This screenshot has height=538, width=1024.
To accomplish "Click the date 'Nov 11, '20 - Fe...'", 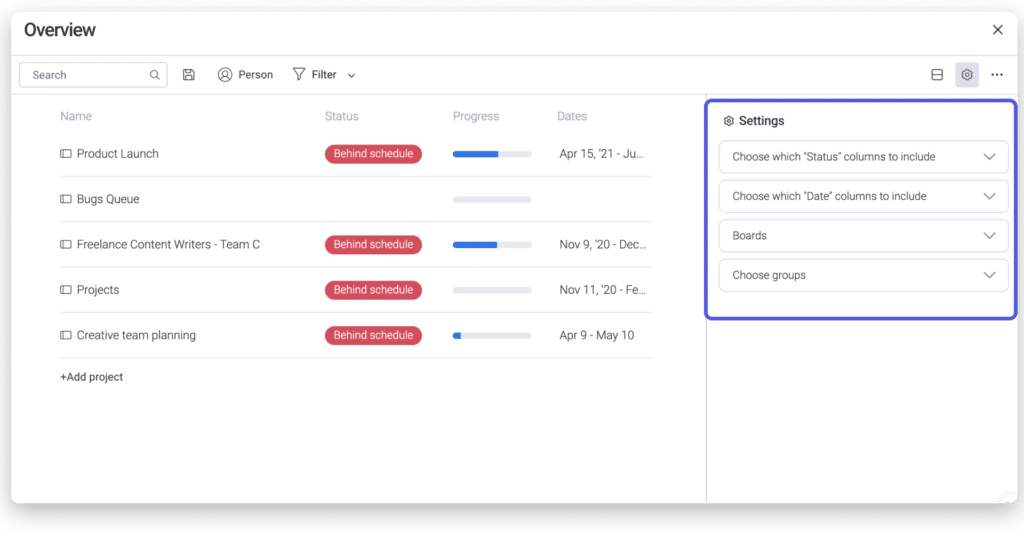I will point(603,290).
